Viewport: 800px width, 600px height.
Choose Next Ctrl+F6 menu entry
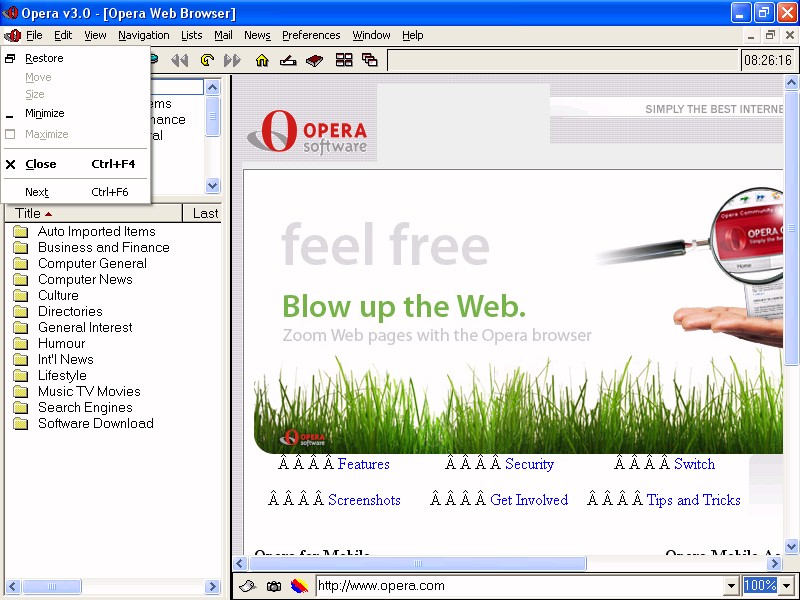(76, 192)
